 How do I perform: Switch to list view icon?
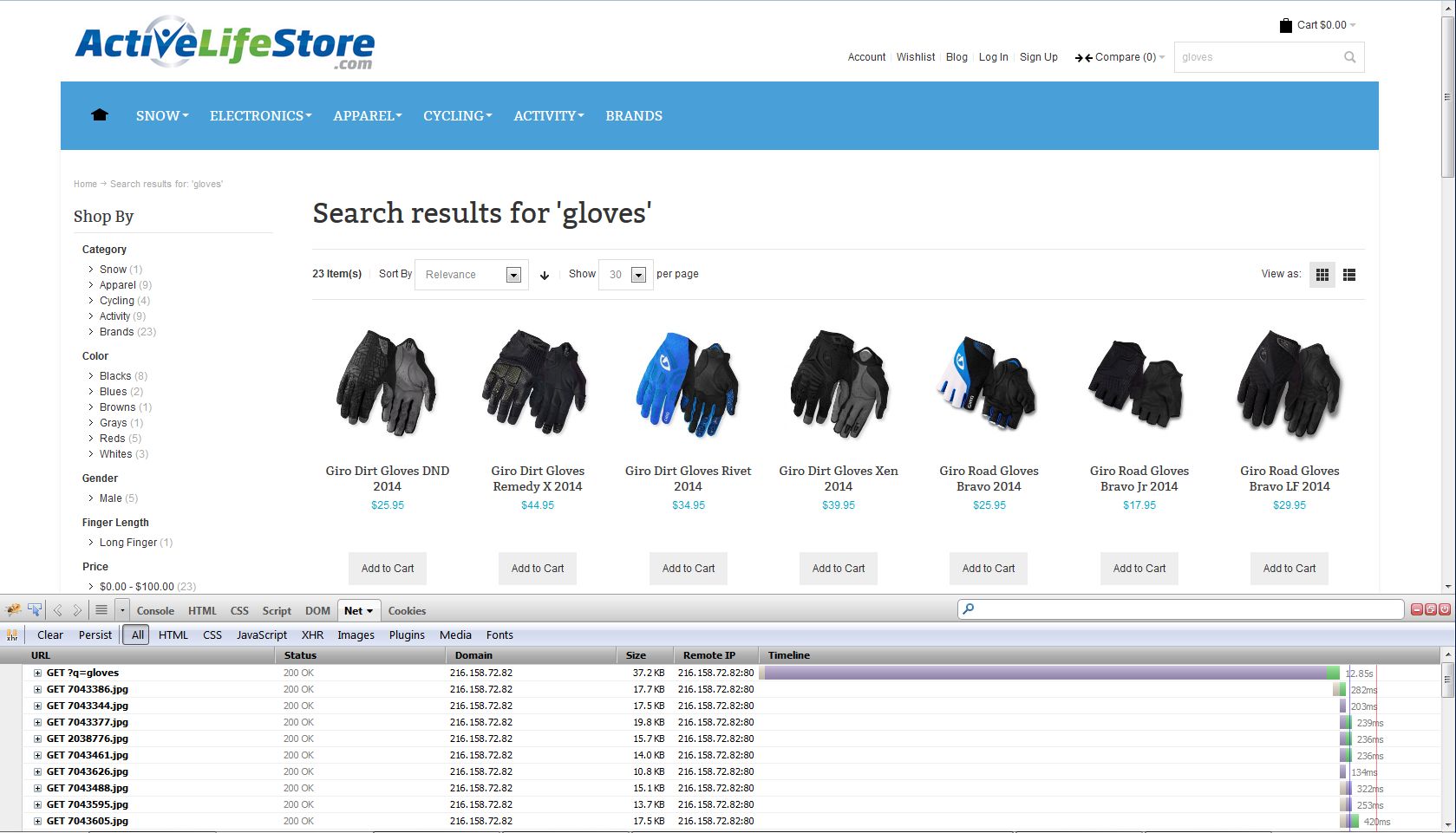click(x=1349, y=275)
